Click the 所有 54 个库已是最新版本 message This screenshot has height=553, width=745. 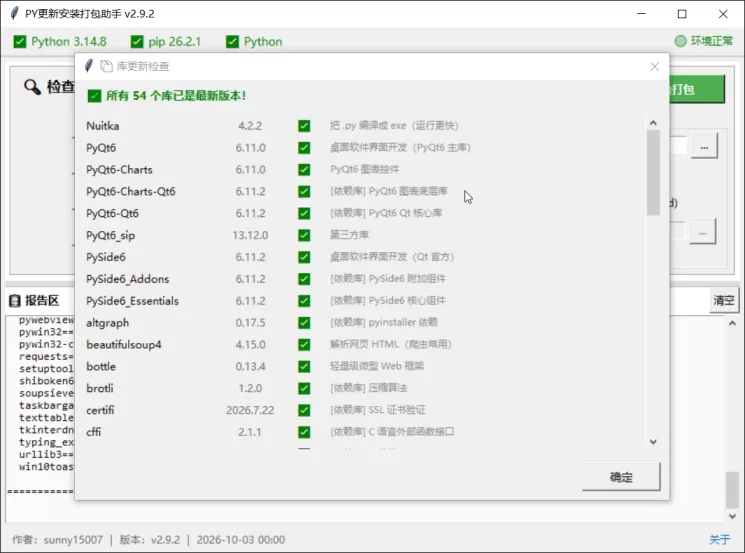coord(176,96)
